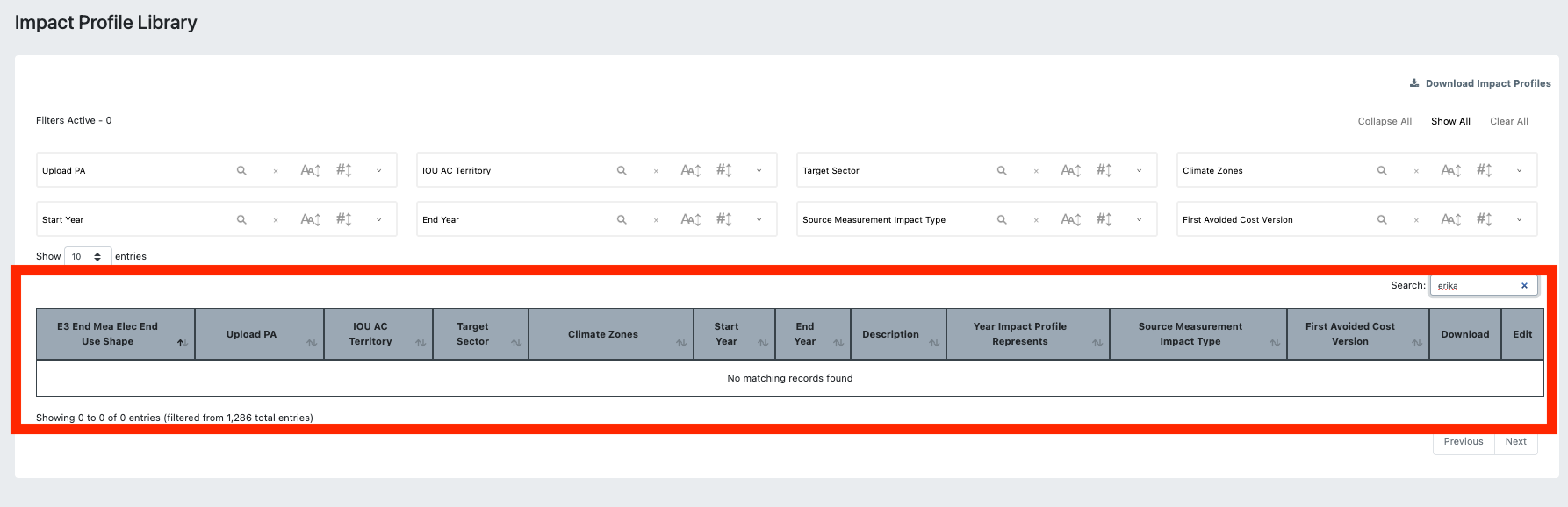Sort Climate Zones filter alphabetically
This screenshot has height=507, width=1568.
point(1451,170)
